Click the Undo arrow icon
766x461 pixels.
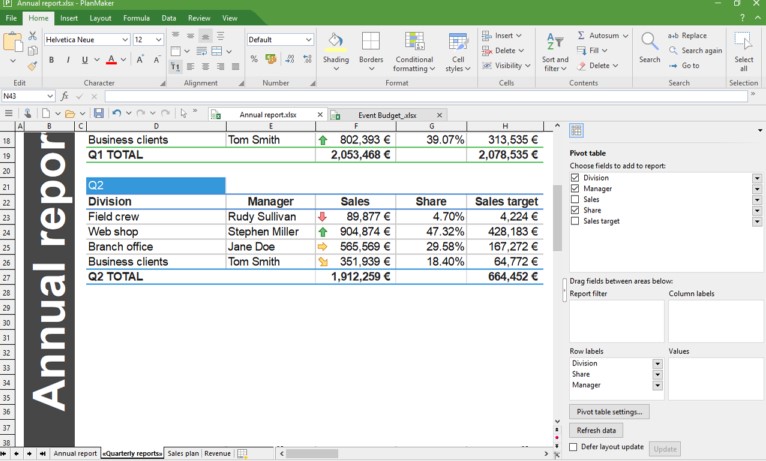pyautogui.click(x=116, y=114)
